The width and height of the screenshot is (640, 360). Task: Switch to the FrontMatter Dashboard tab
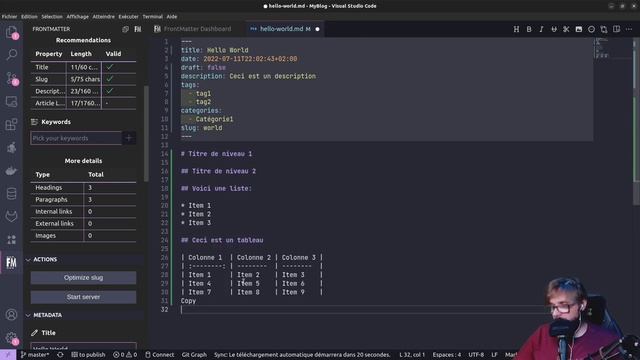coord(197,29)
